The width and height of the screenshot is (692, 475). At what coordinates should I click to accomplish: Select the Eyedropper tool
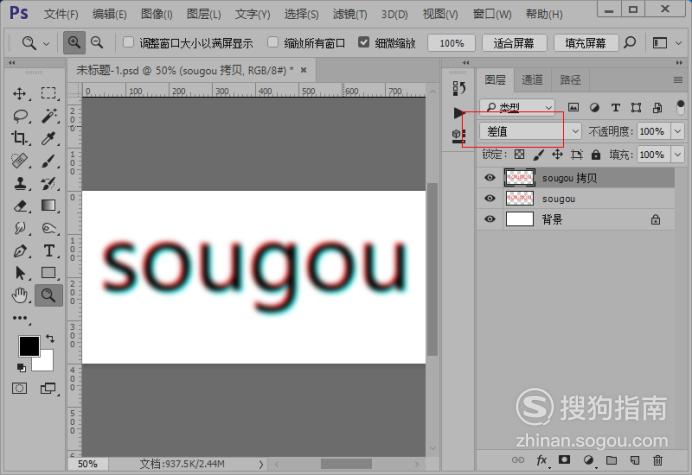(49, 138)
